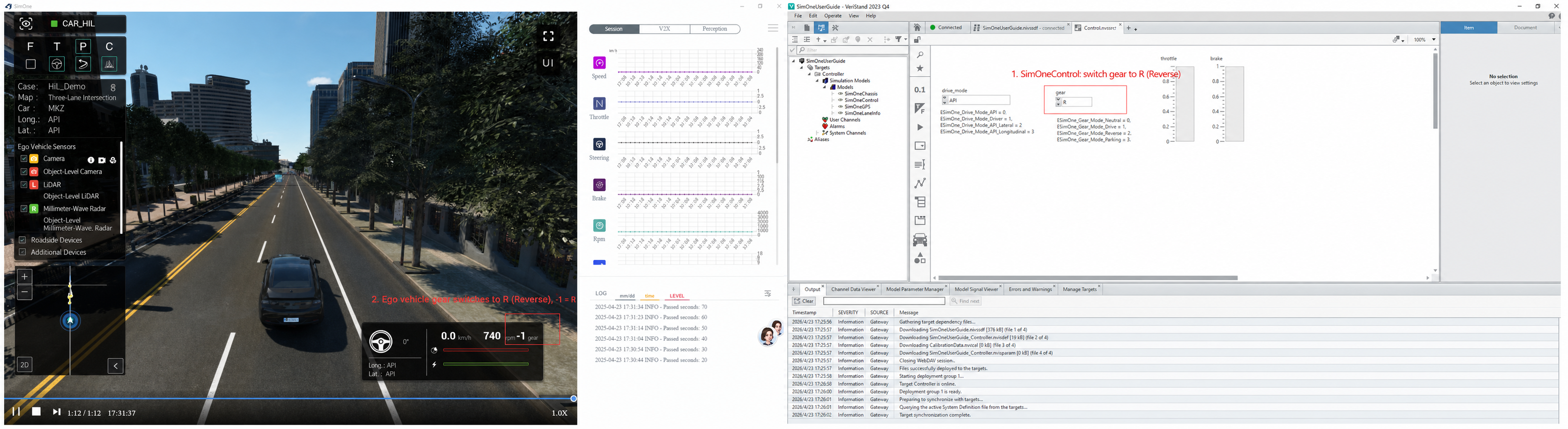
Task: Click the camera view icon beside CAR_HIL
Action: coord(26,24)
